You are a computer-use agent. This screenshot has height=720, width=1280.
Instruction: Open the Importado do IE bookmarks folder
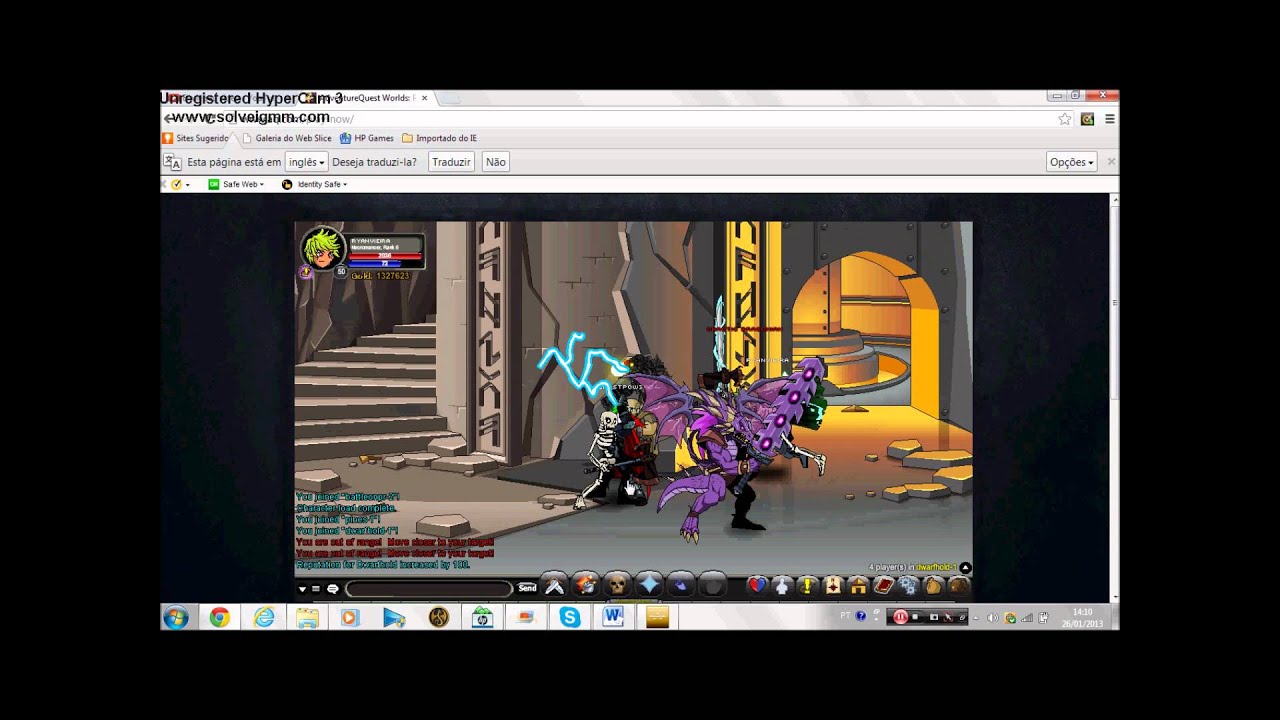(439, 138)
